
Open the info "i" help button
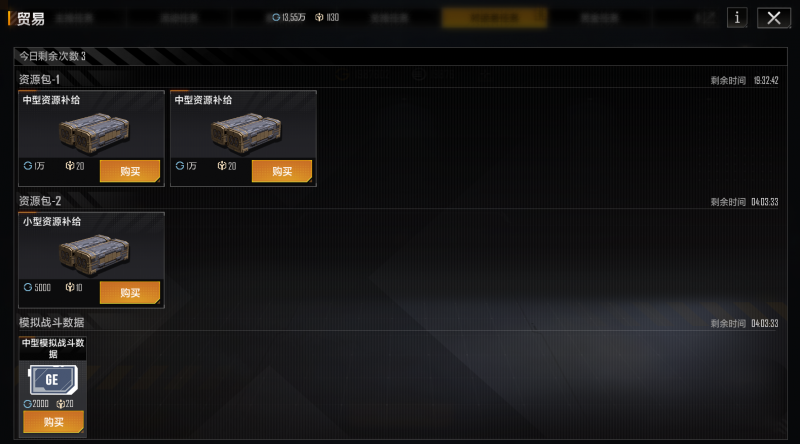coord(737,18)
